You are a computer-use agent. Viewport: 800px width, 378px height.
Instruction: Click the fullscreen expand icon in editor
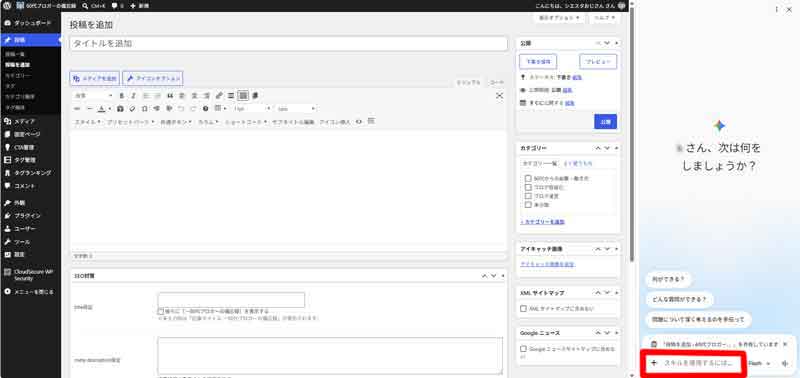tap(499, 95)
